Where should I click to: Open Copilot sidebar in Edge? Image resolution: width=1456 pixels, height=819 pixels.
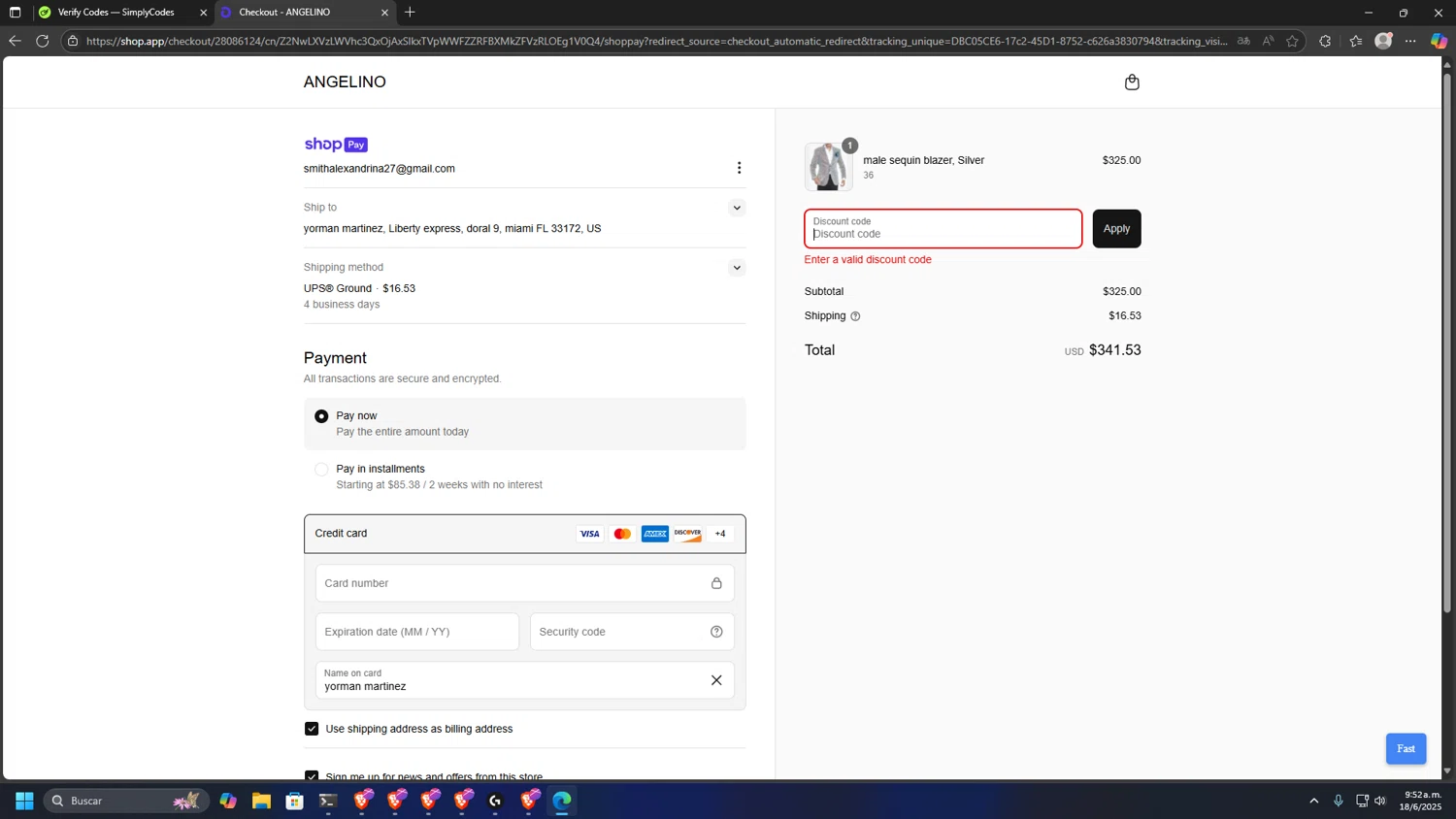coord(1439,41)
